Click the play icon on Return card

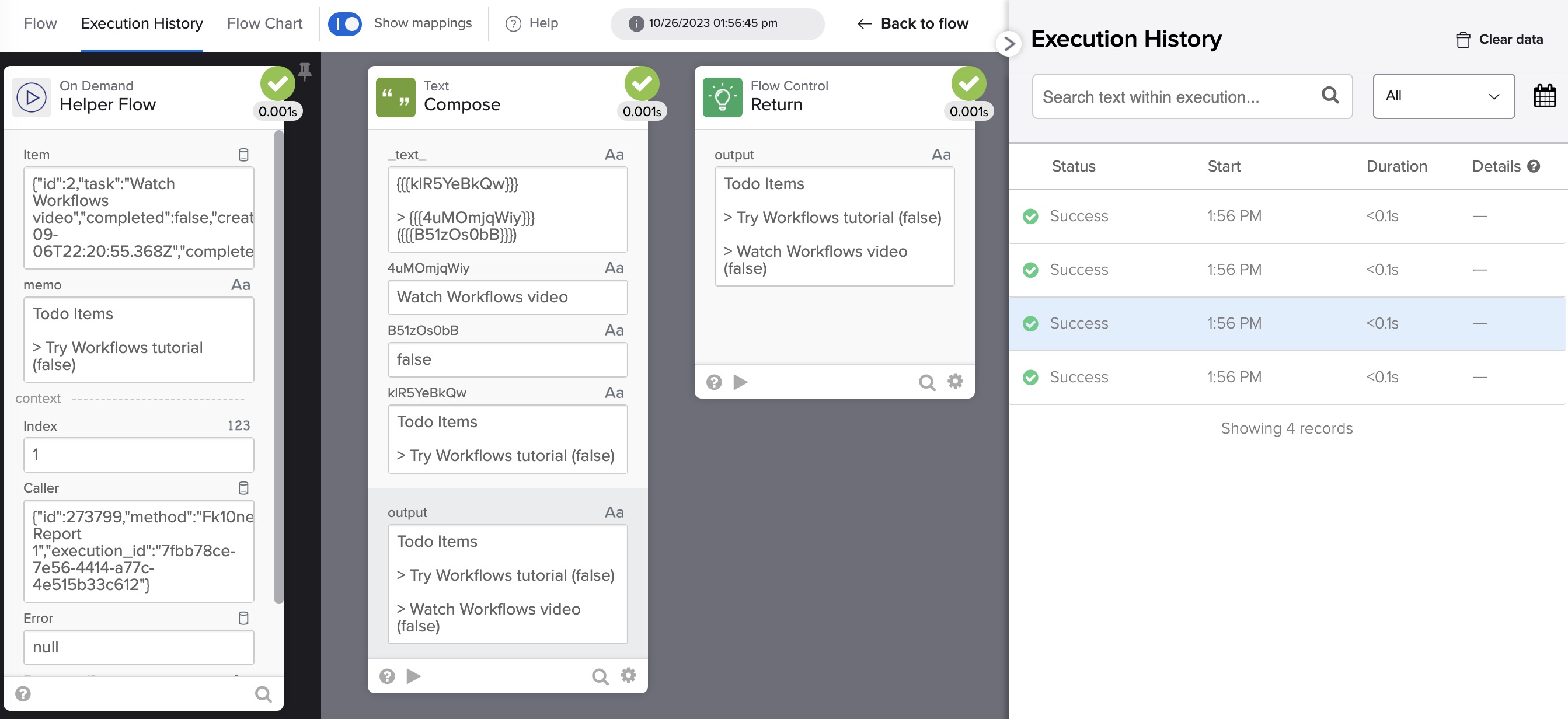click(740, 382)
